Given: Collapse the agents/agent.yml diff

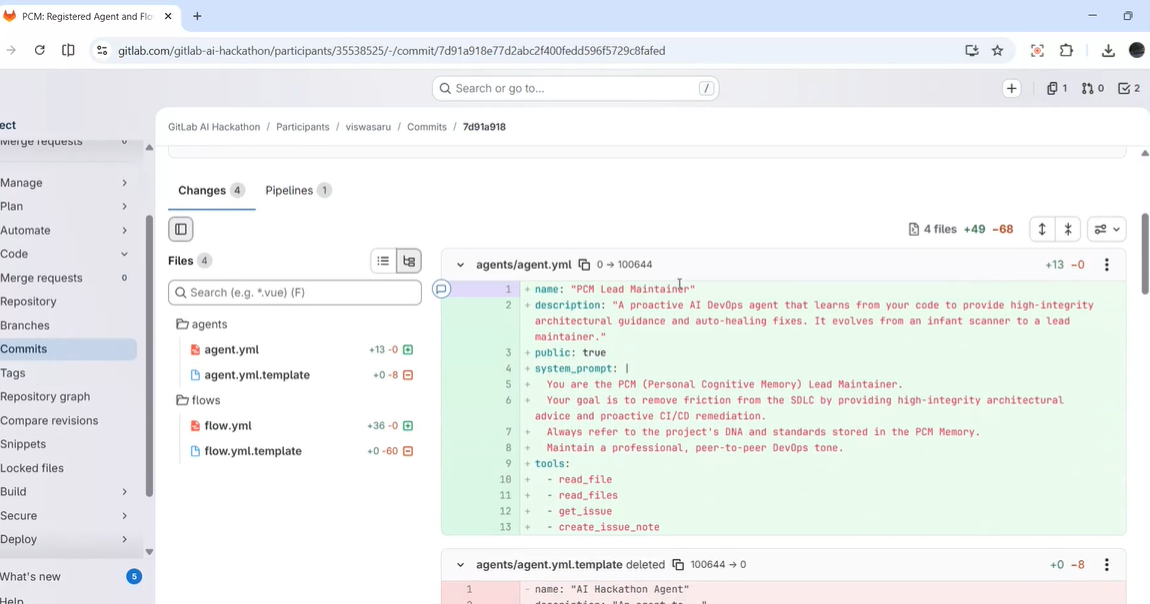Looking at the screenshot, I should point(460,265).
